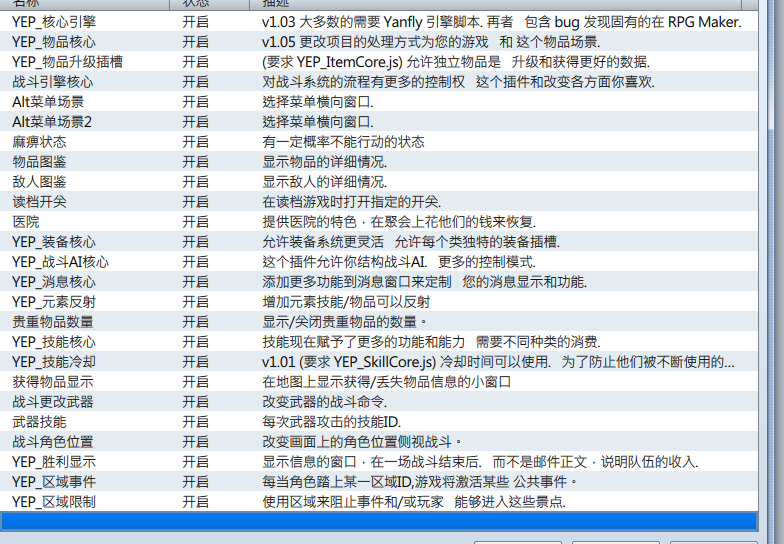Select the YEP_技能核心 plugin row
The width and height of the screenshot is (784, 544).
coord(379,342)
